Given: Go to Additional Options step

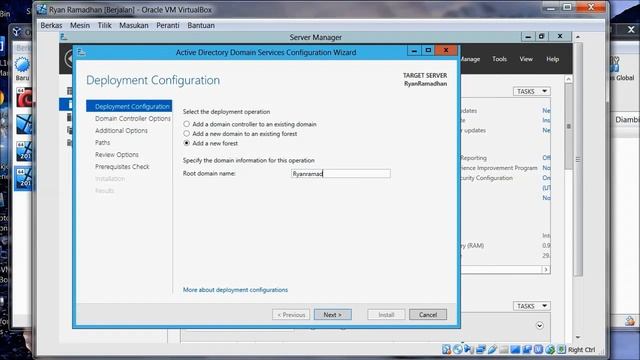Looking at the screenshot, I should point(121,131).
